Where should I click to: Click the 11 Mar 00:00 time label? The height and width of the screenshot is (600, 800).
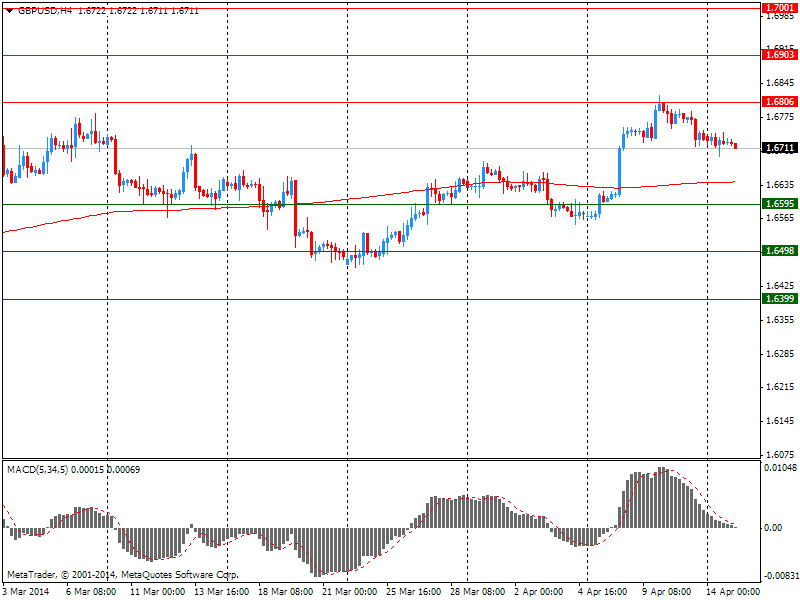click(x=158, y=592)
